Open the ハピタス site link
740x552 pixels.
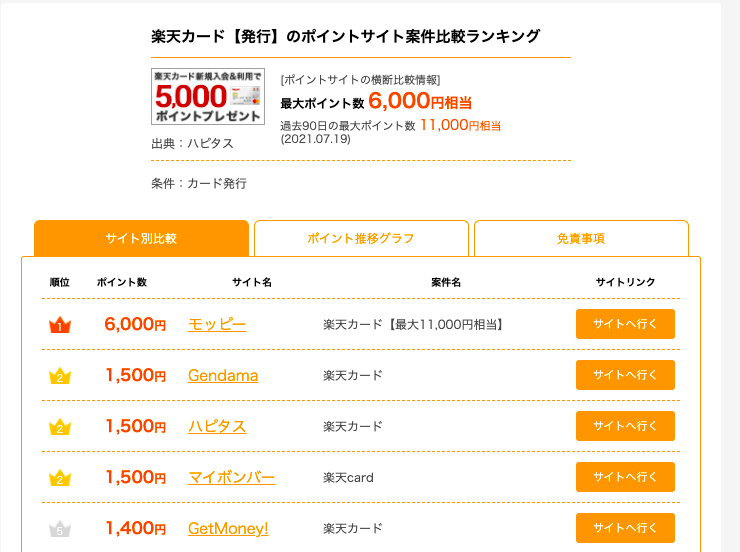click(217, 427)
